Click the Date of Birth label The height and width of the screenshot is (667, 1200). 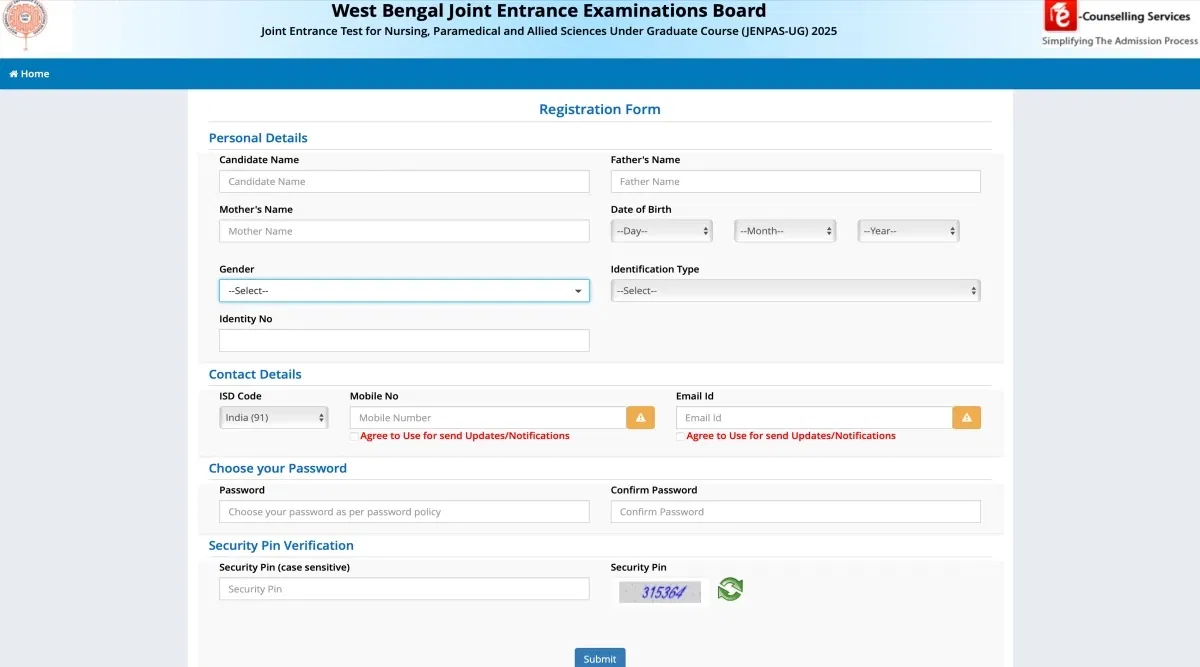[x=641, y=209]
